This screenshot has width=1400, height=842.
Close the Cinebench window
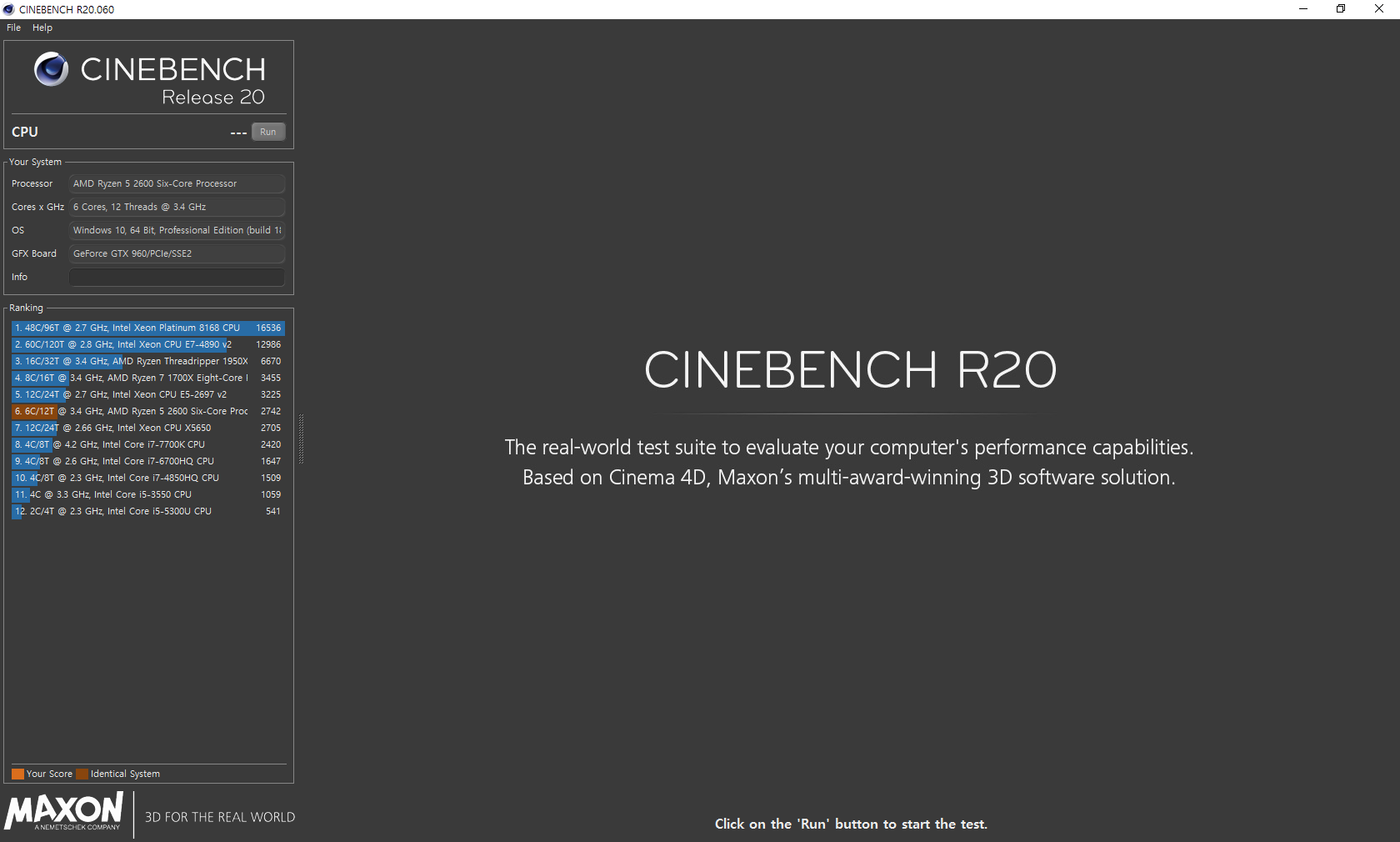click(x=1379, y=9)
